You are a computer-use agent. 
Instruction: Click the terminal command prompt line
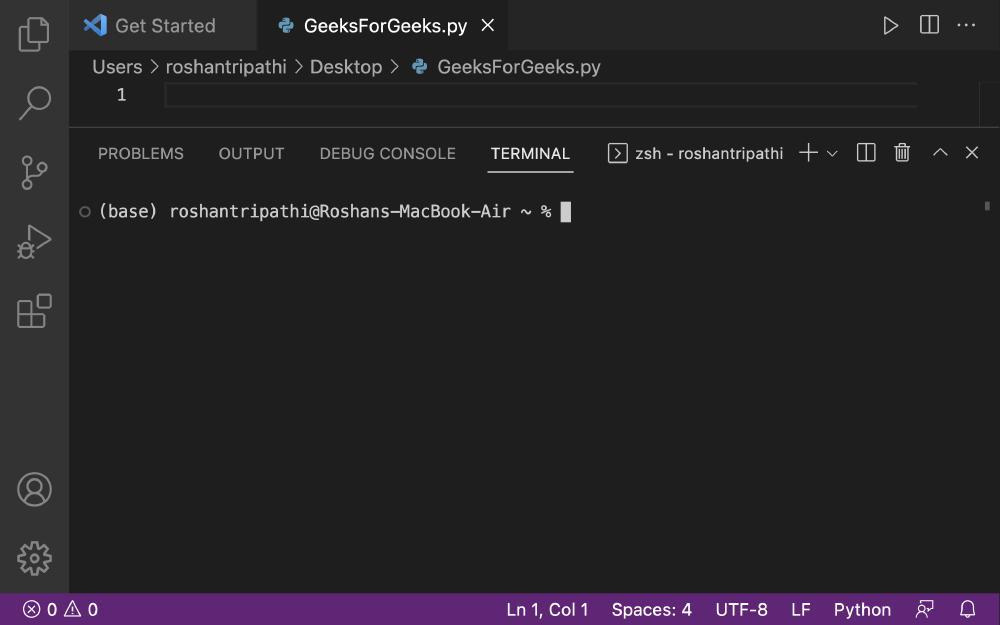coord(335,212)
